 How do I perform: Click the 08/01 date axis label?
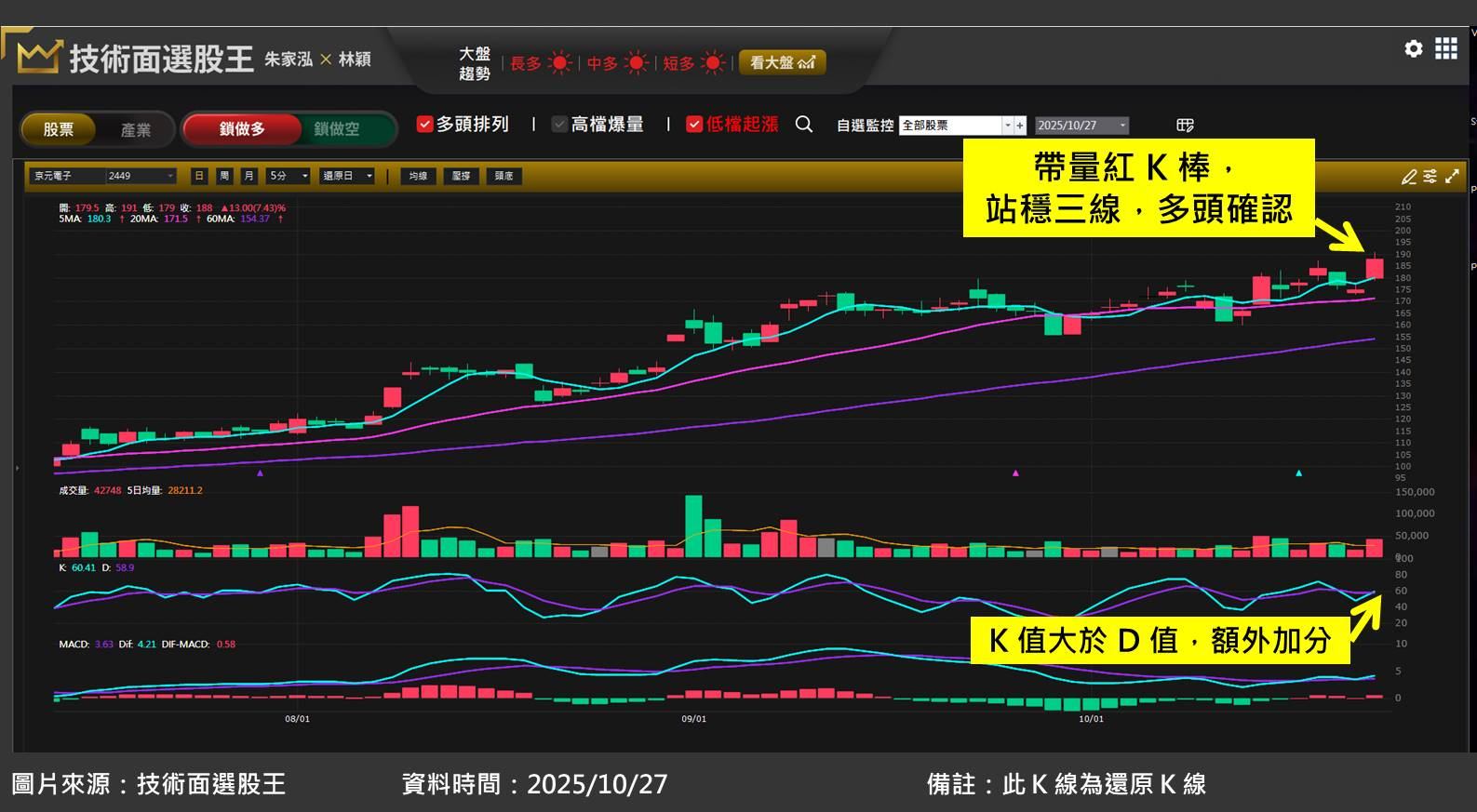tap(297, 719)
